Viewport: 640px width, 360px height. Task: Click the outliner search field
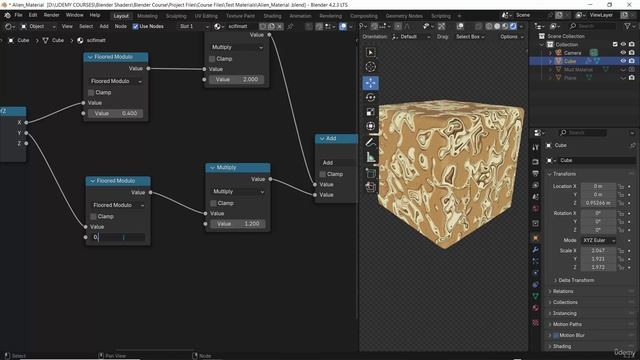593,26
